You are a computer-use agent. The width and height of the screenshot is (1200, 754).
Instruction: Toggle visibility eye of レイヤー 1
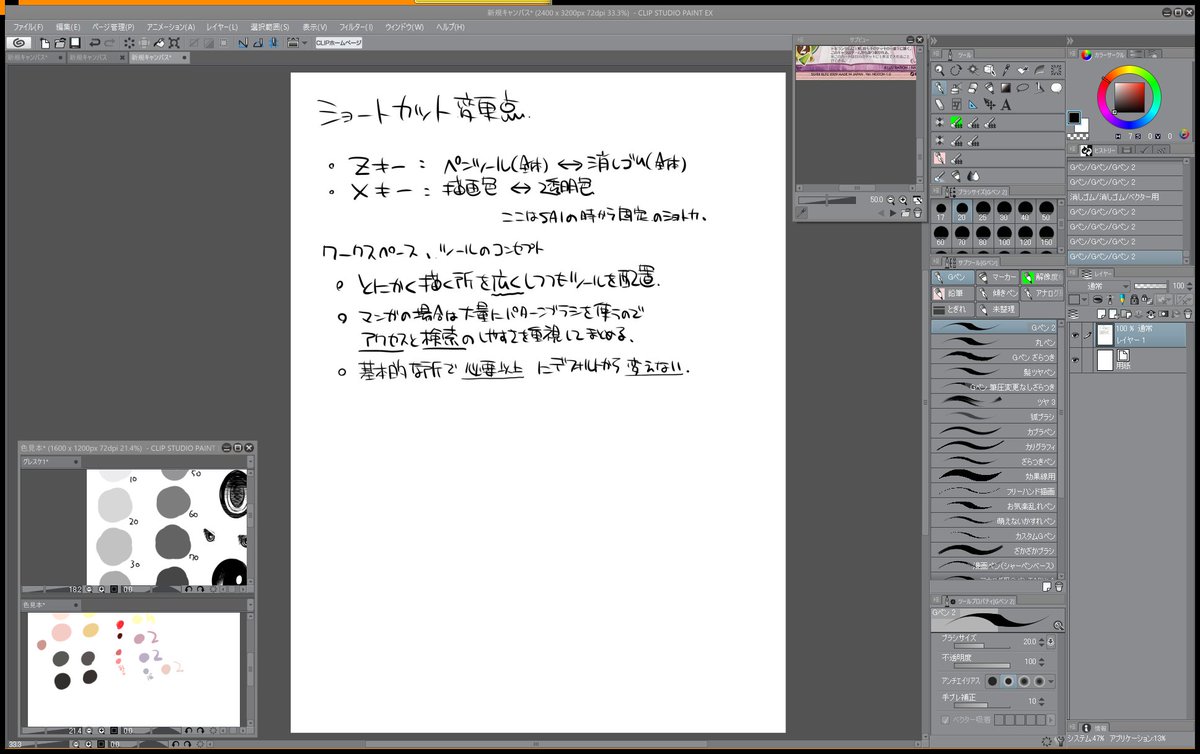pos(1075,335)
